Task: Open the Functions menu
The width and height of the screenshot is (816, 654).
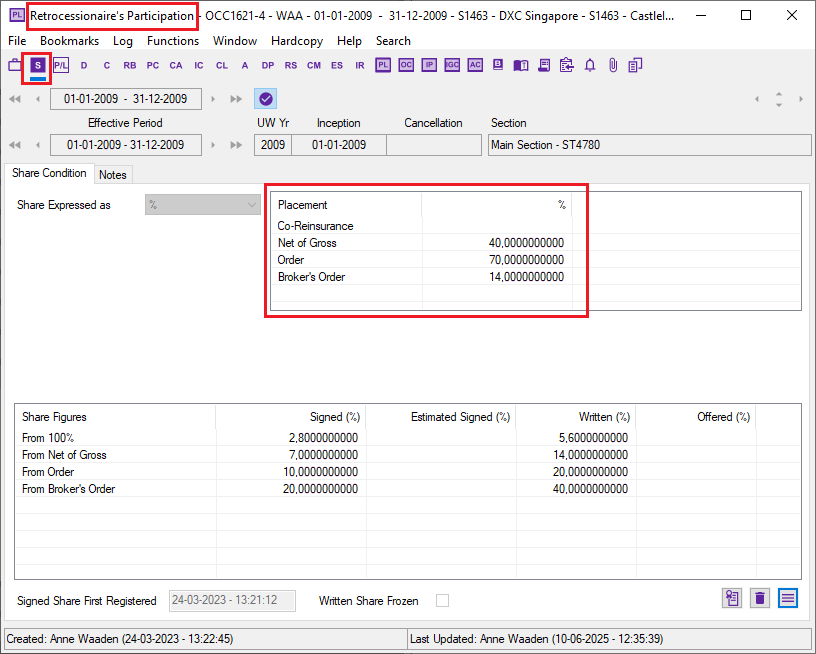Action: point(172,41)
